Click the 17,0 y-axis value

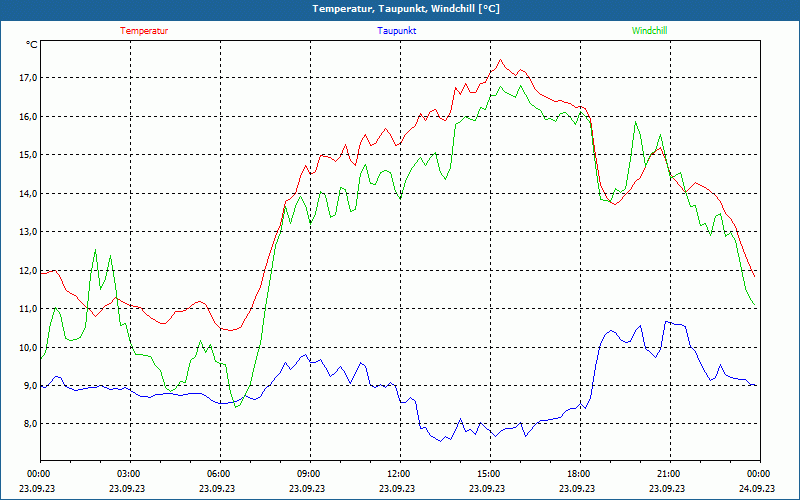[x=28, y=78]
